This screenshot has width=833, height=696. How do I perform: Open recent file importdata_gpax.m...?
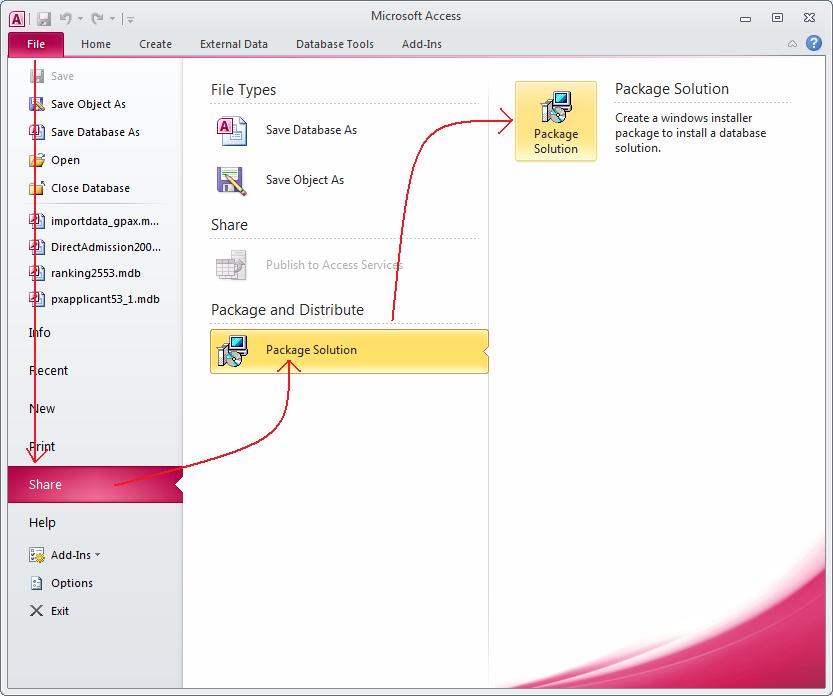(105, 221)
